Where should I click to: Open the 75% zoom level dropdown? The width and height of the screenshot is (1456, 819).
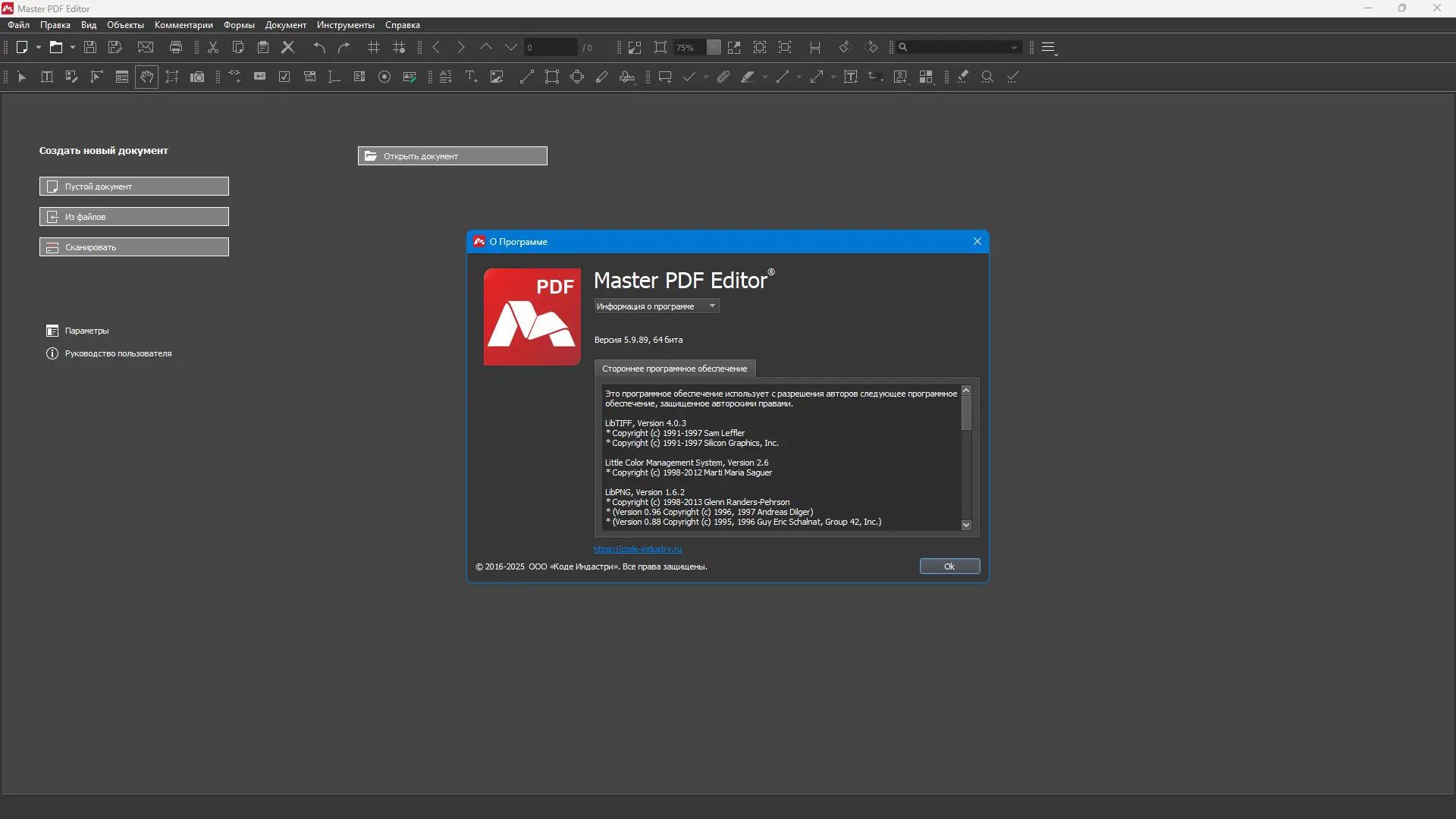pyautogui.click(x=714, y=47)
